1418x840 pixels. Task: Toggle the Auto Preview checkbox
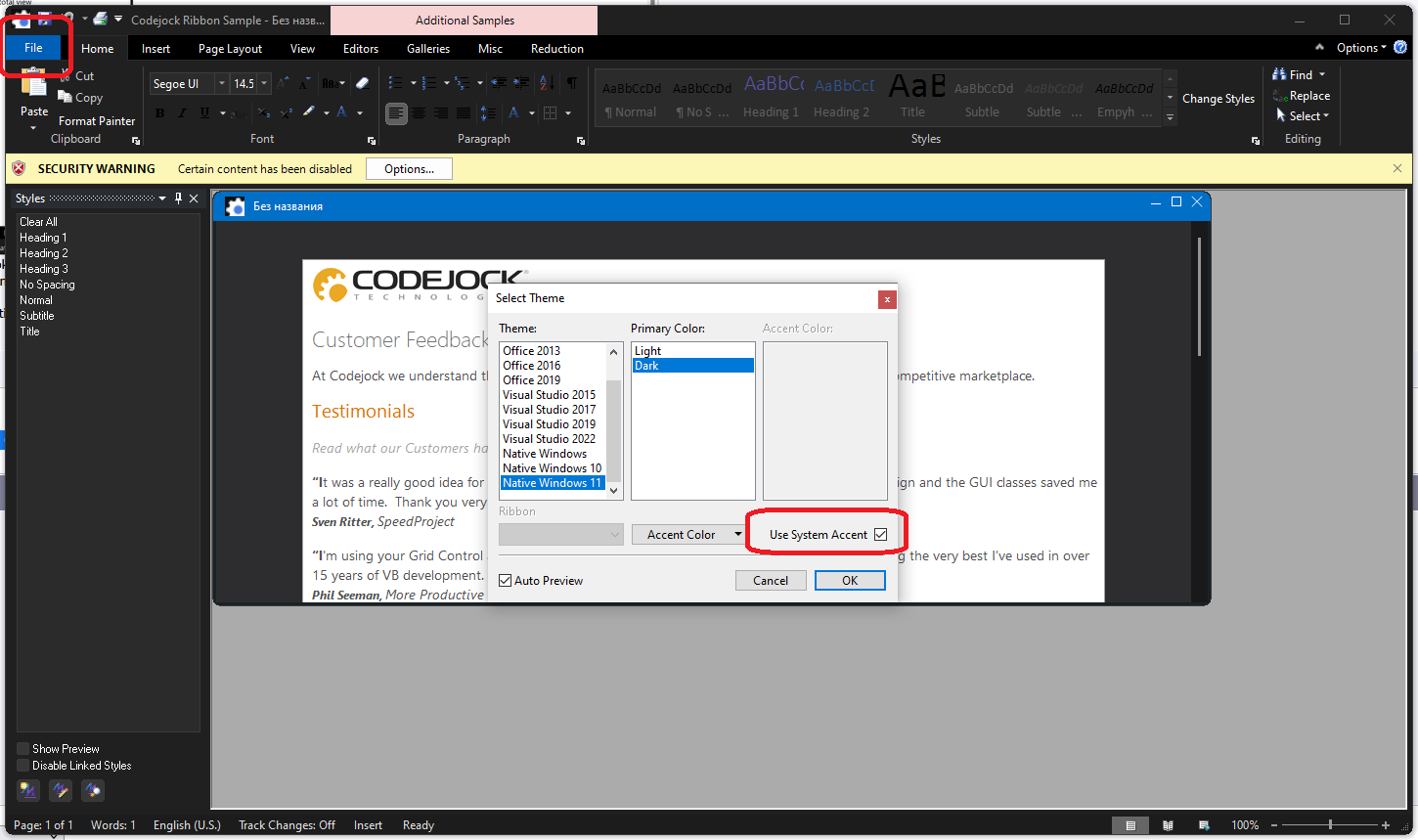pos(506,581)
